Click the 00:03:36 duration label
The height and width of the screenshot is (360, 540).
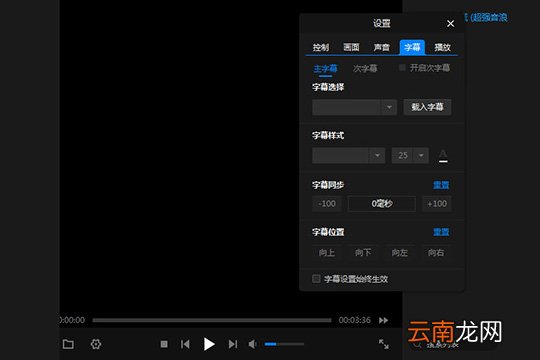point(354,320)
